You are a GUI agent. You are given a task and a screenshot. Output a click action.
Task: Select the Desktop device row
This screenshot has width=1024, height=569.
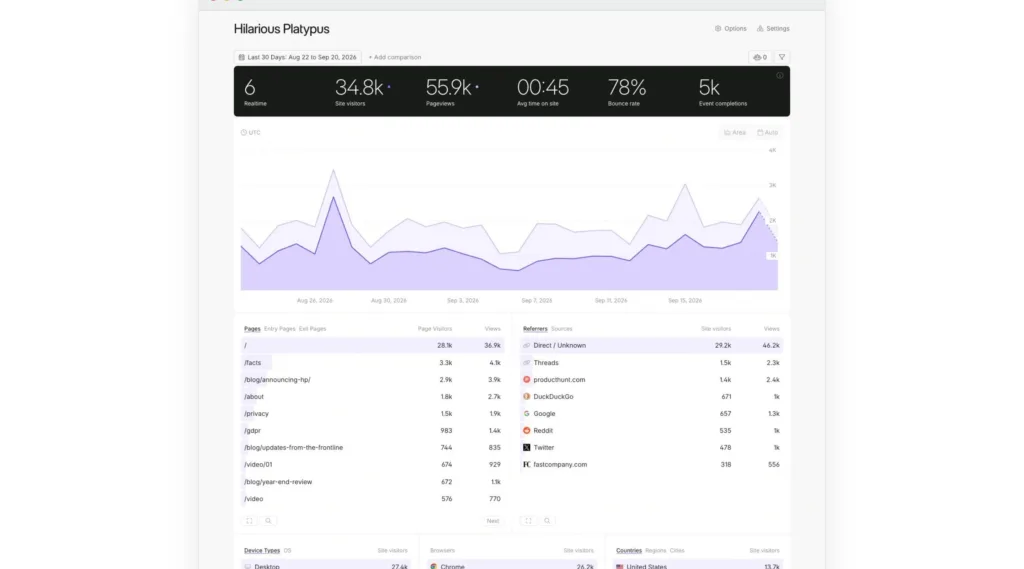point(325,566)
